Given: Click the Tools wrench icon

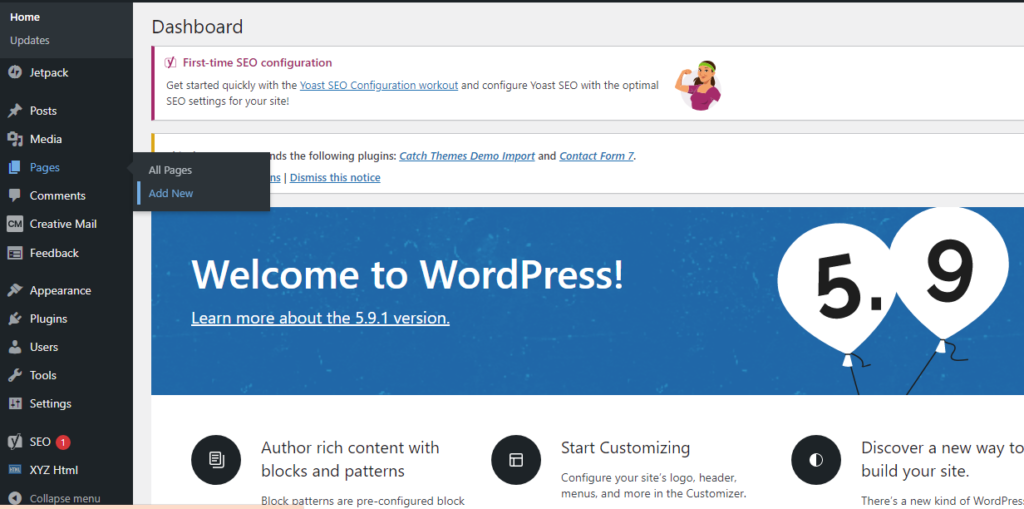Looking at the screenshot, I should 14,375.
